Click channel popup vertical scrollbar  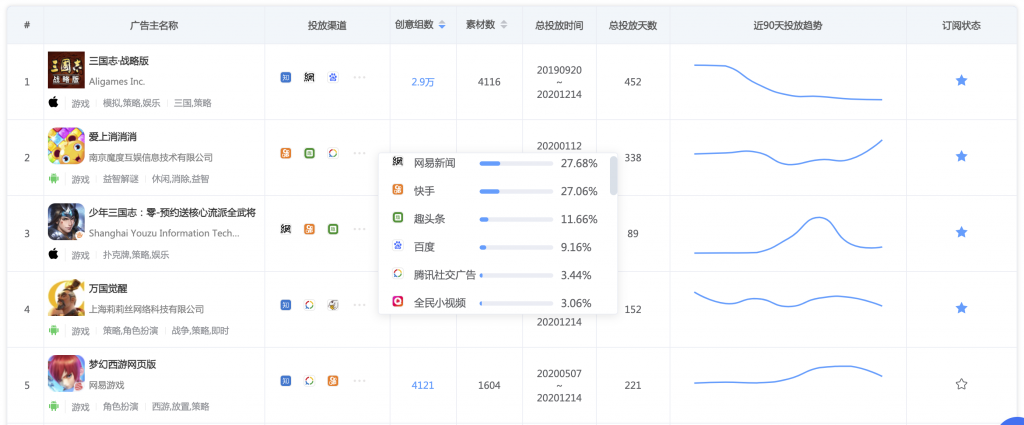tap(613, 175)
